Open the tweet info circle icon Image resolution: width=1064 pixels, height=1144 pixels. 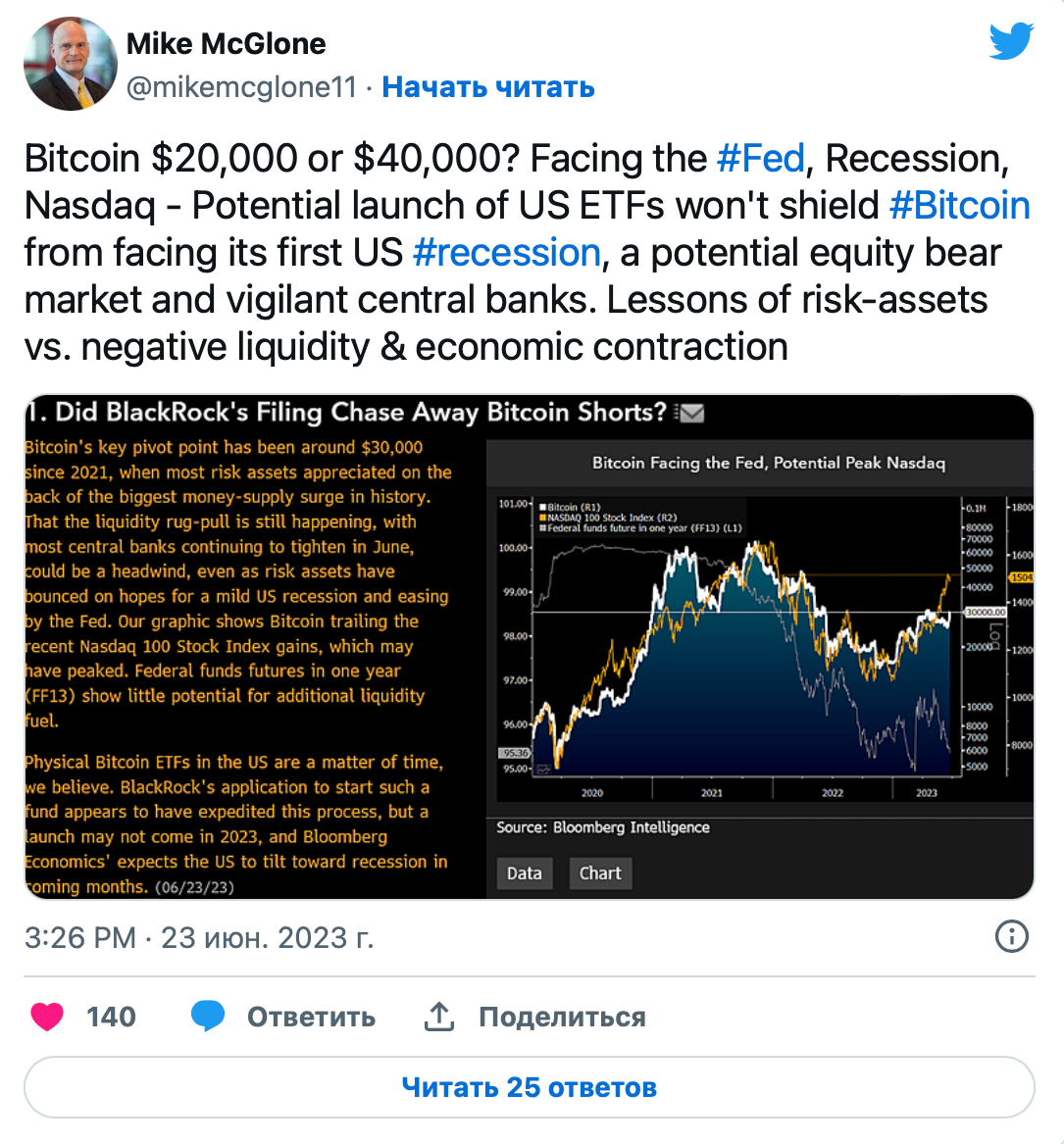(1011, 936)
